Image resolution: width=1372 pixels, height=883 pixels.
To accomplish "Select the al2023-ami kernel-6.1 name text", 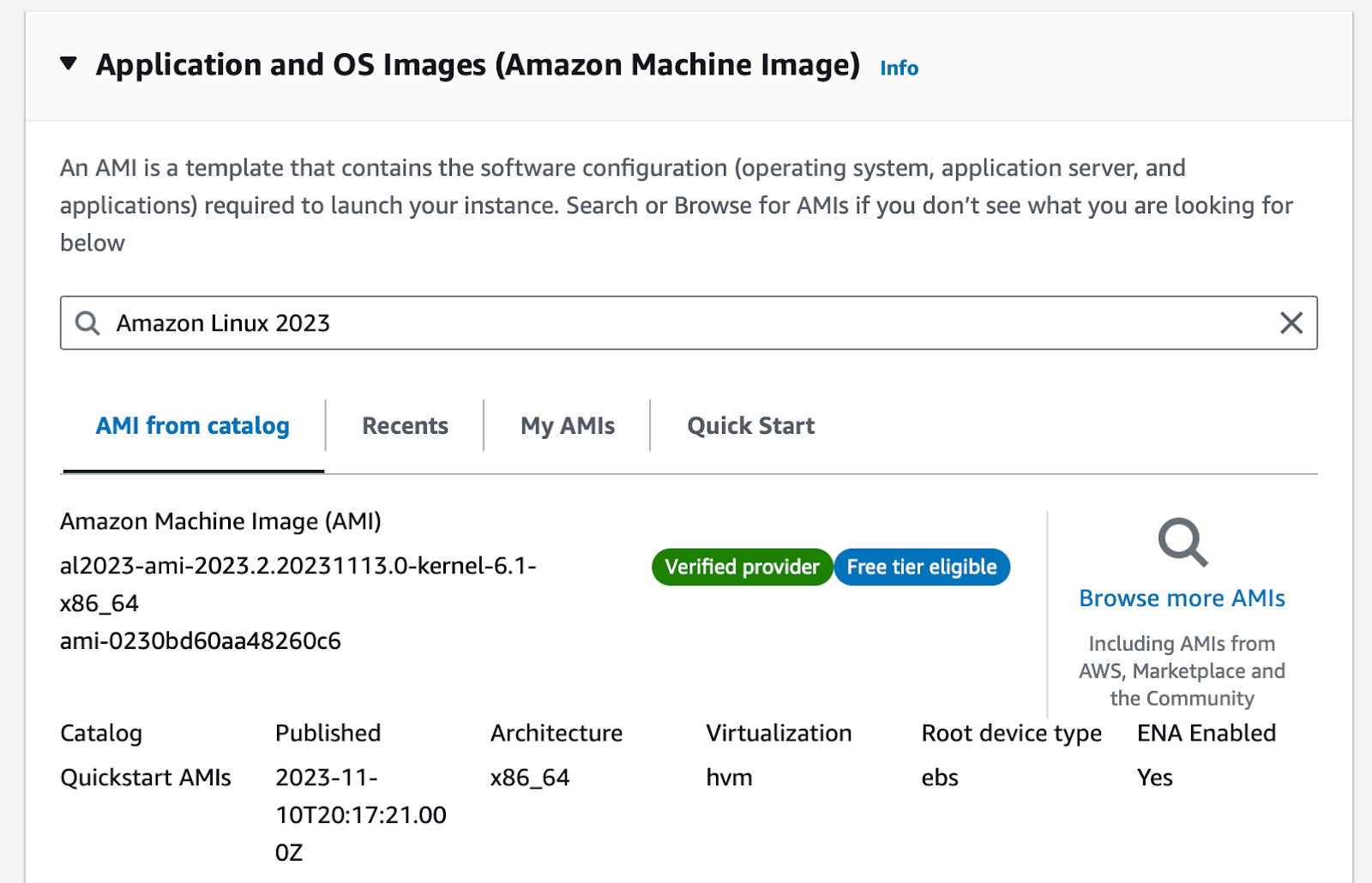I will coord(298,585).
